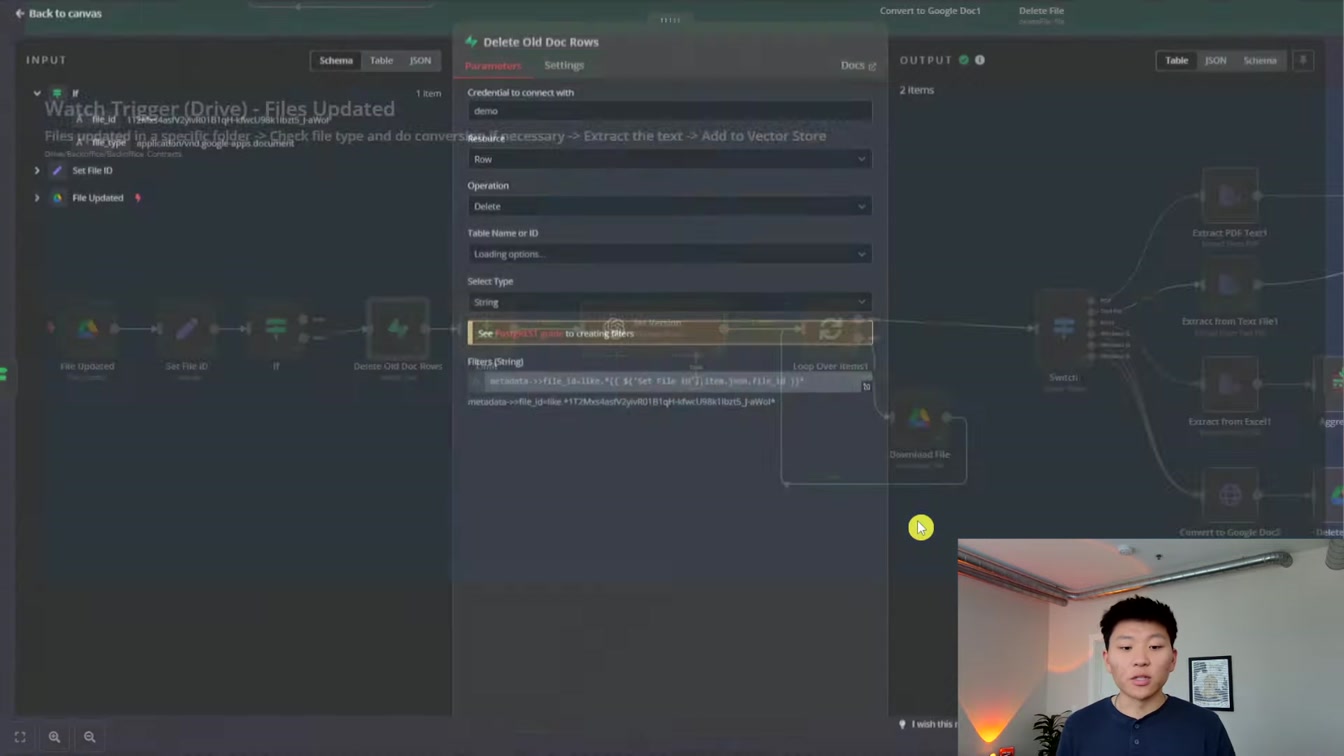Click the Filters (String) expression field
The width and height of the screenshot is (1344, 756).
(x=672, y=381)
